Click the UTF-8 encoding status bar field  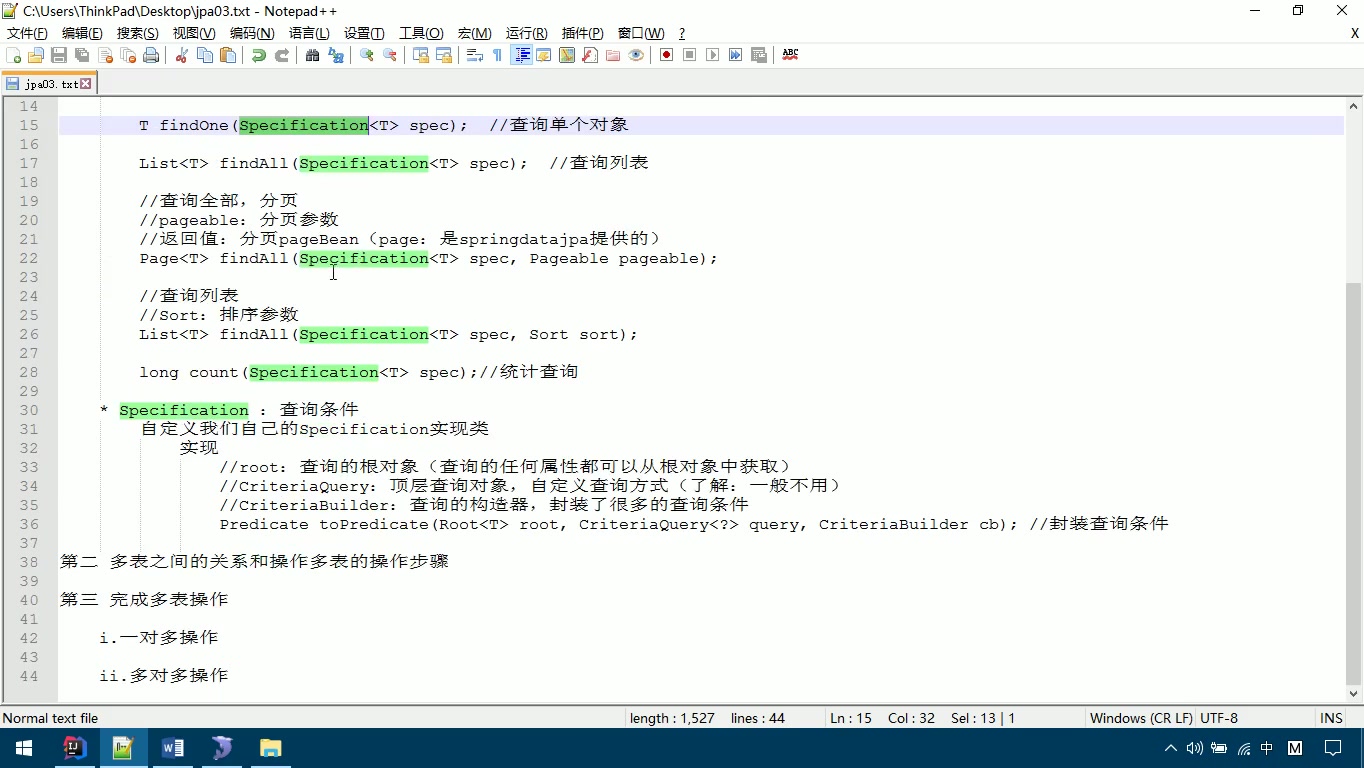coord(1219,718)
